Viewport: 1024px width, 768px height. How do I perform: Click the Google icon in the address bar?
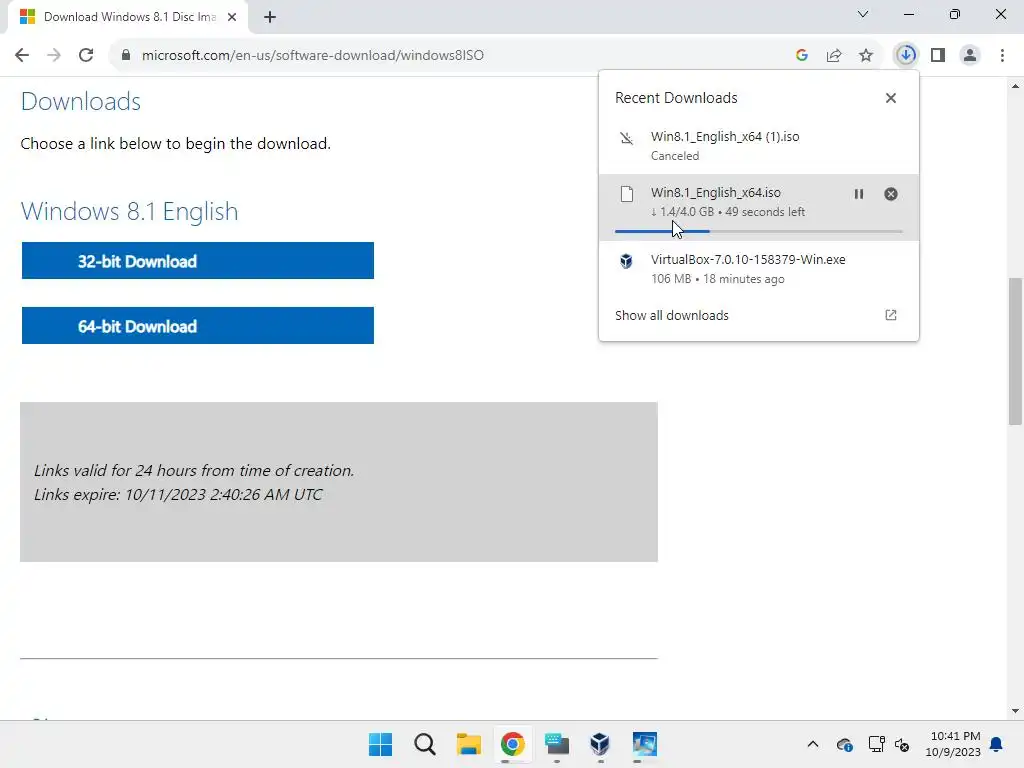[802, 55]
